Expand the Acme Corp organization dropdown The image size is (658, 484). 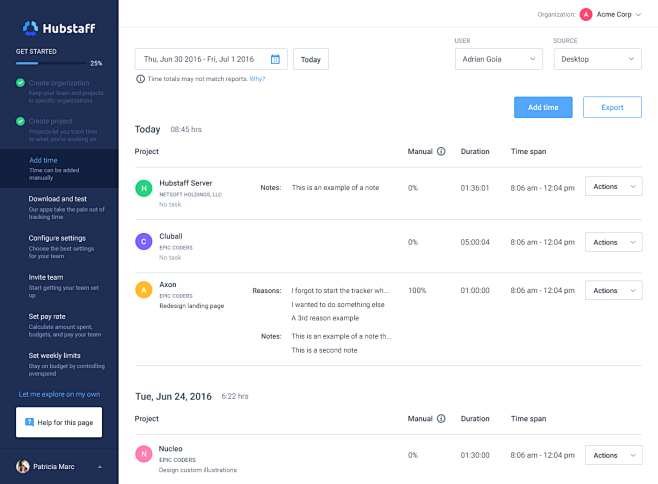click(x=638, y=15)
